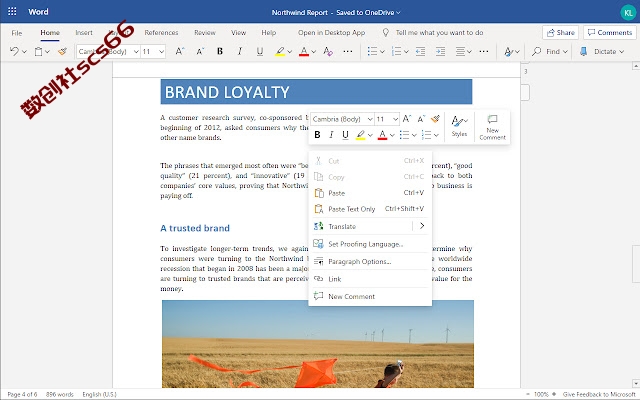Image resolution: width=640 pixels, height=400 pixels.
Task: Expand ribbon bullet list dropdown arrow
Action: point(382,52)
